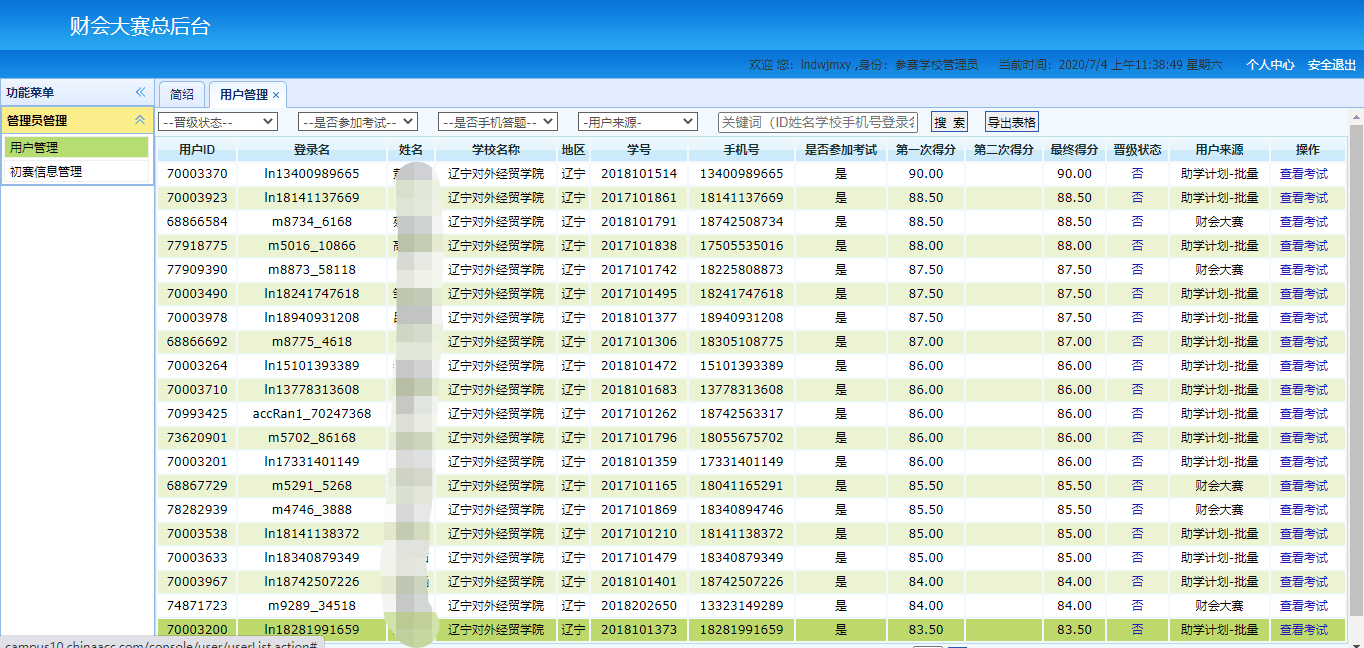Screen dimensions: 1364x648
Task: Open 查看考试 for user 74871723
Action: [1304, 606]
